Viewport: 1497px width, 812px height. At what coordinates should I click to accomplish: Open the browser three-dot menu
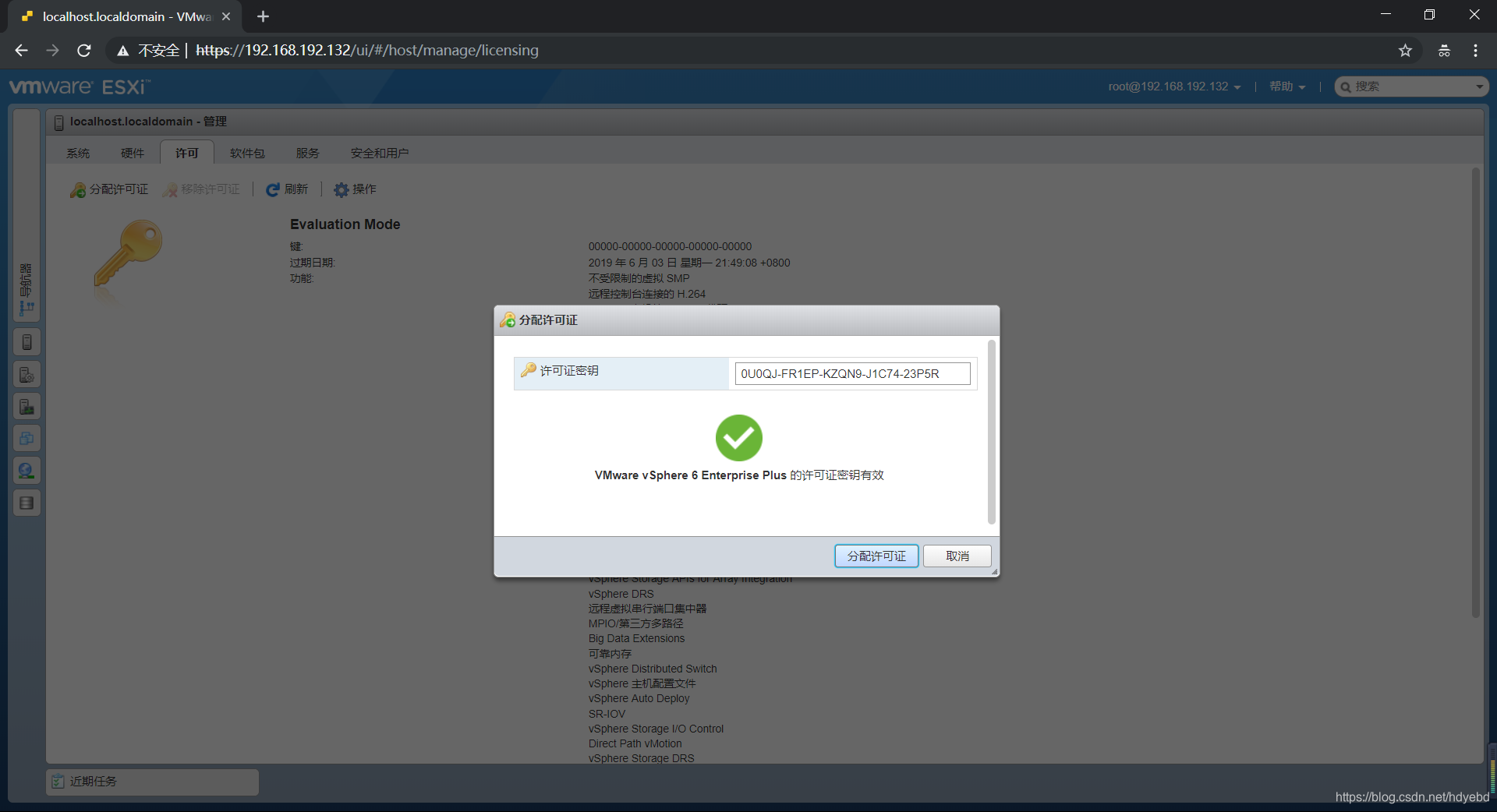point(1475,51)
